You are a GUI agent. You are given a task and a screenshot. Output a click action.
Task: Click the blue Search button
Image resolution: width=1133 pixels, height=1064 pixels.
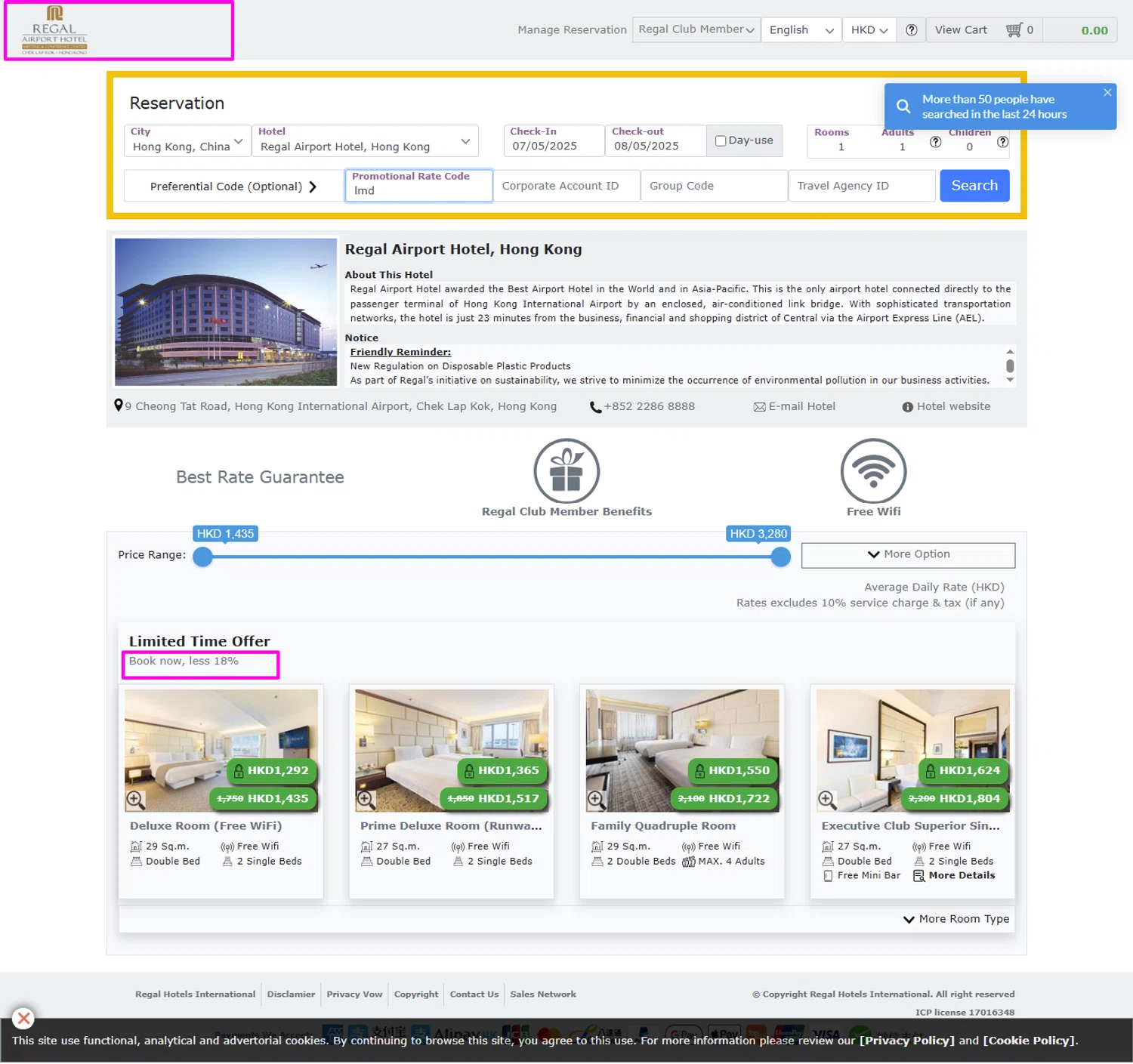974,186
